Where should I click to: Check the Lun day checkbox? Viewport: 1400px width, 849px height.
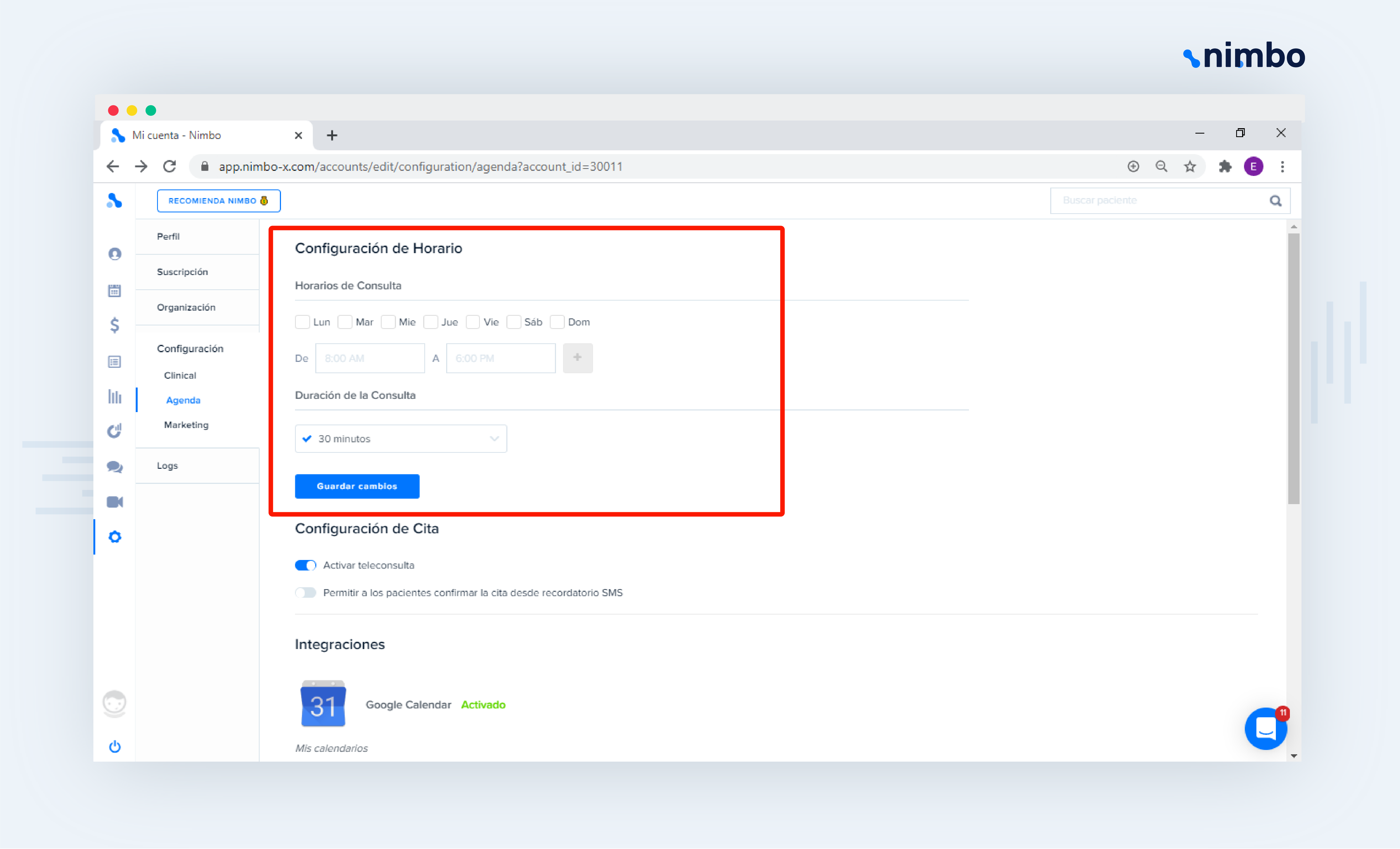point(302,322)
